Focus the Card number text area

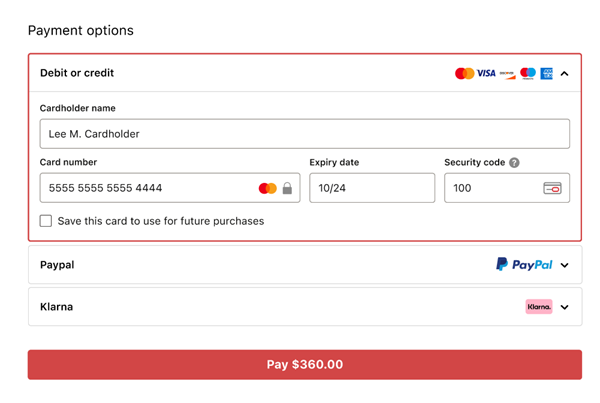[145, 188]
